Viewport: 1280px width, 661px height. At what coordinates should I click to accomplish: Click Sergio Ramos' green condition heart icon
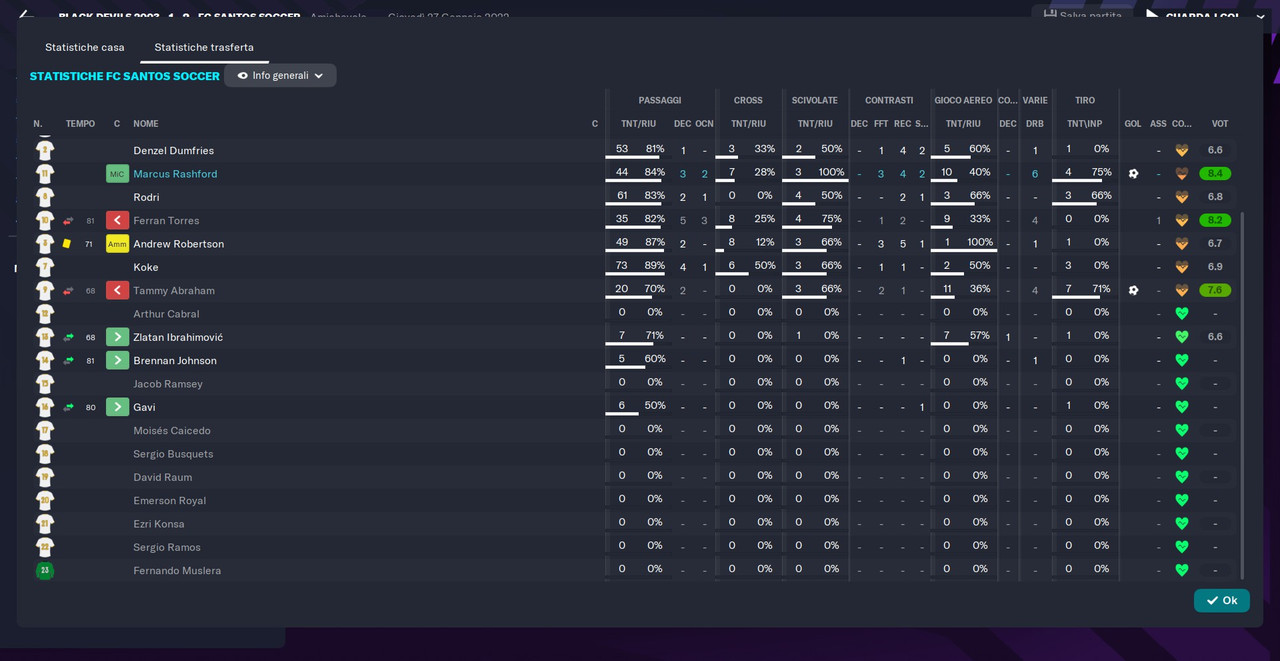click(x=1181, y=547)
